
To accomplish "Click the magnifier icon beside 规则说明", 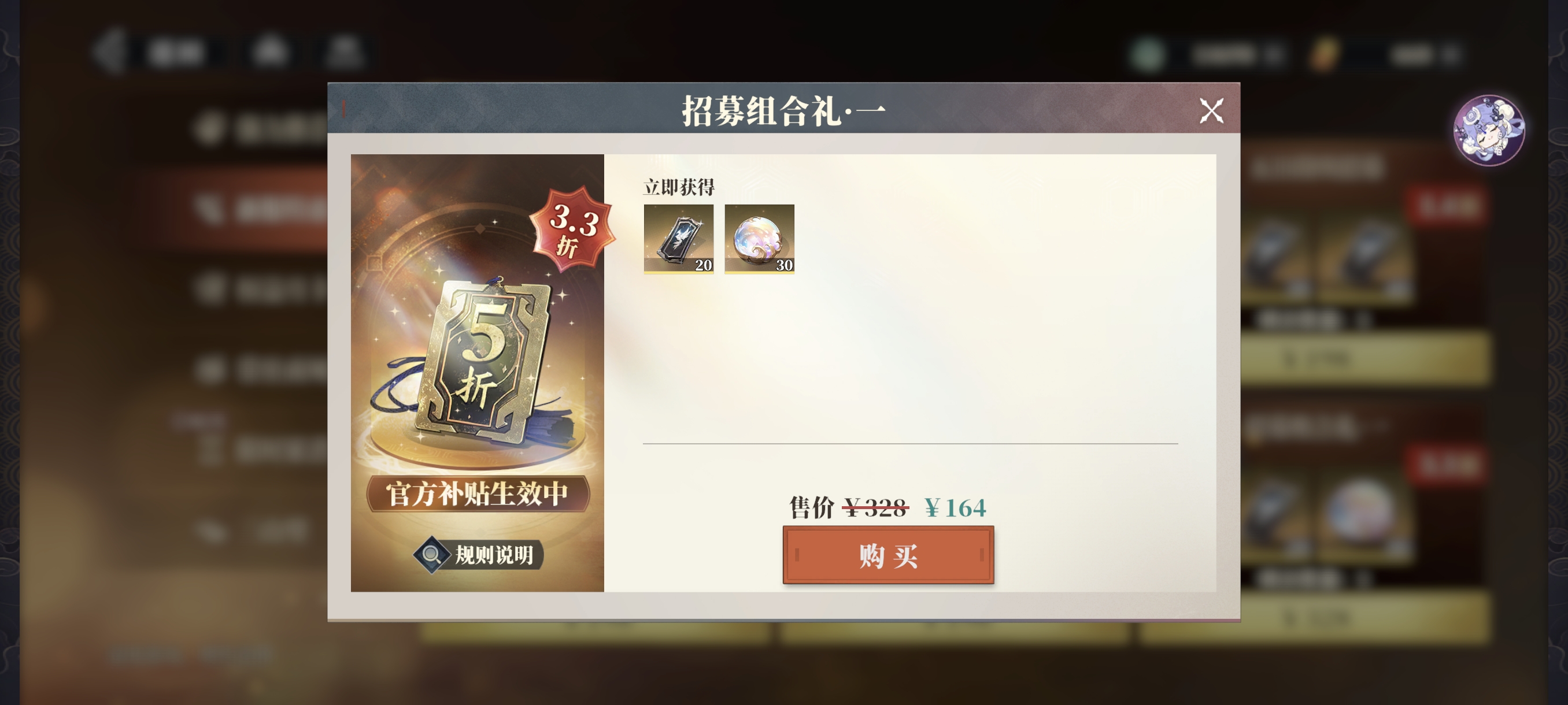I will [431, 554].
